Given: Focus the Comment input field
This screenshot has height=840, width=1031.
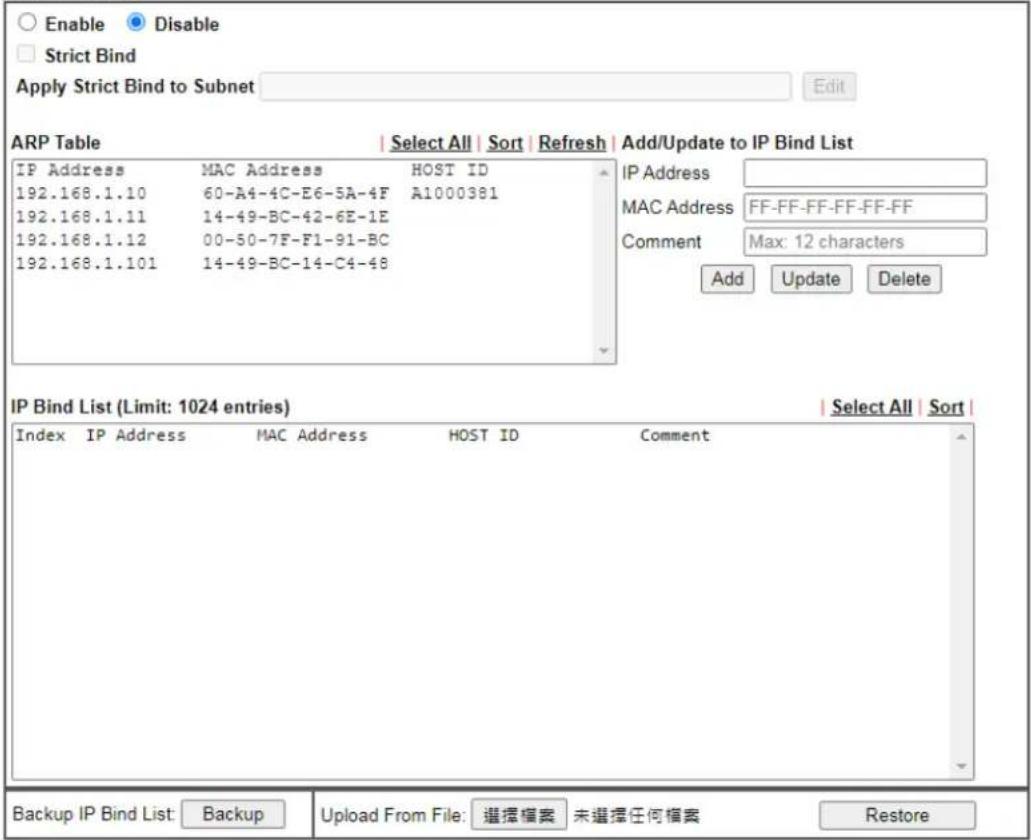Looking at the screenshot, I should click(x=865, y=241).
